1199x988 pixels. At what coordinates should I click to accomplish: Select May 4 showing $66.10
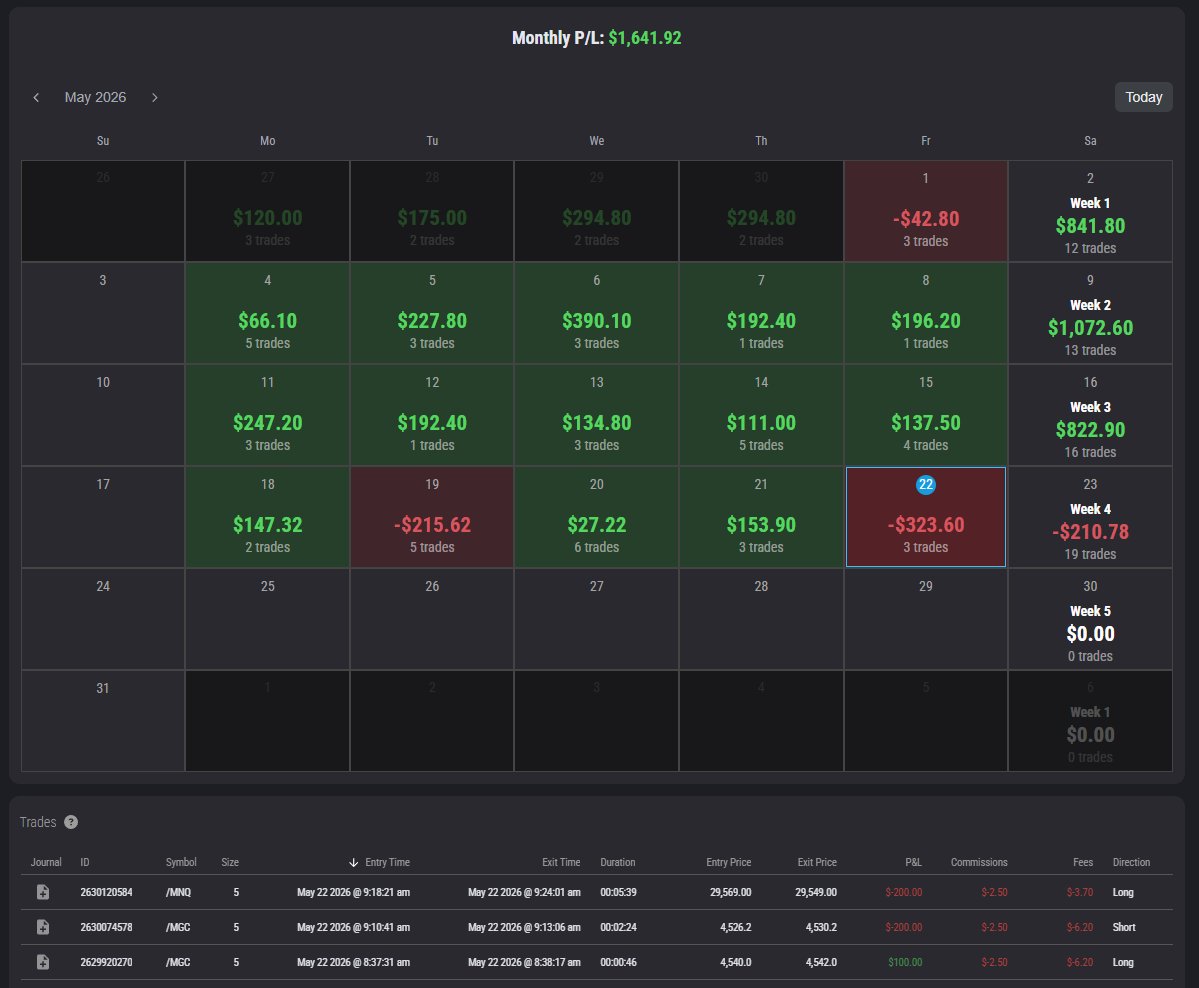(x=268, y=313)
